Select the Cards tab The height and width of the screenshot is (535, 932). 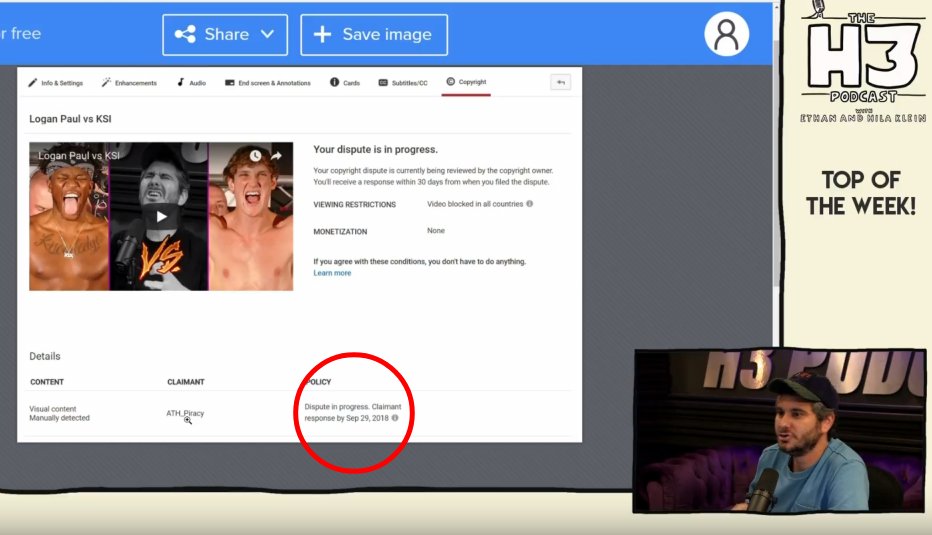pyautogui.click(x=345, y=83)
